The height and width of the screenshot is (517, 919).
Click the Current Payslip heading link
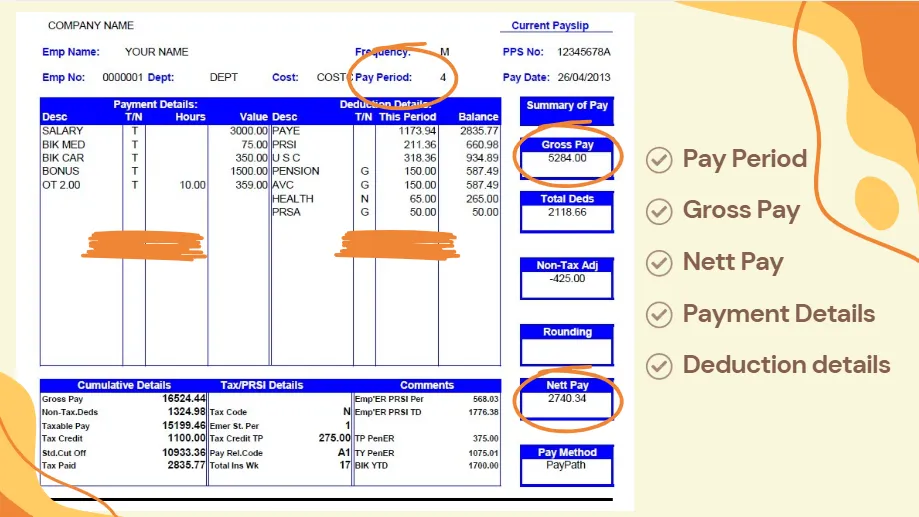(550, 26)
